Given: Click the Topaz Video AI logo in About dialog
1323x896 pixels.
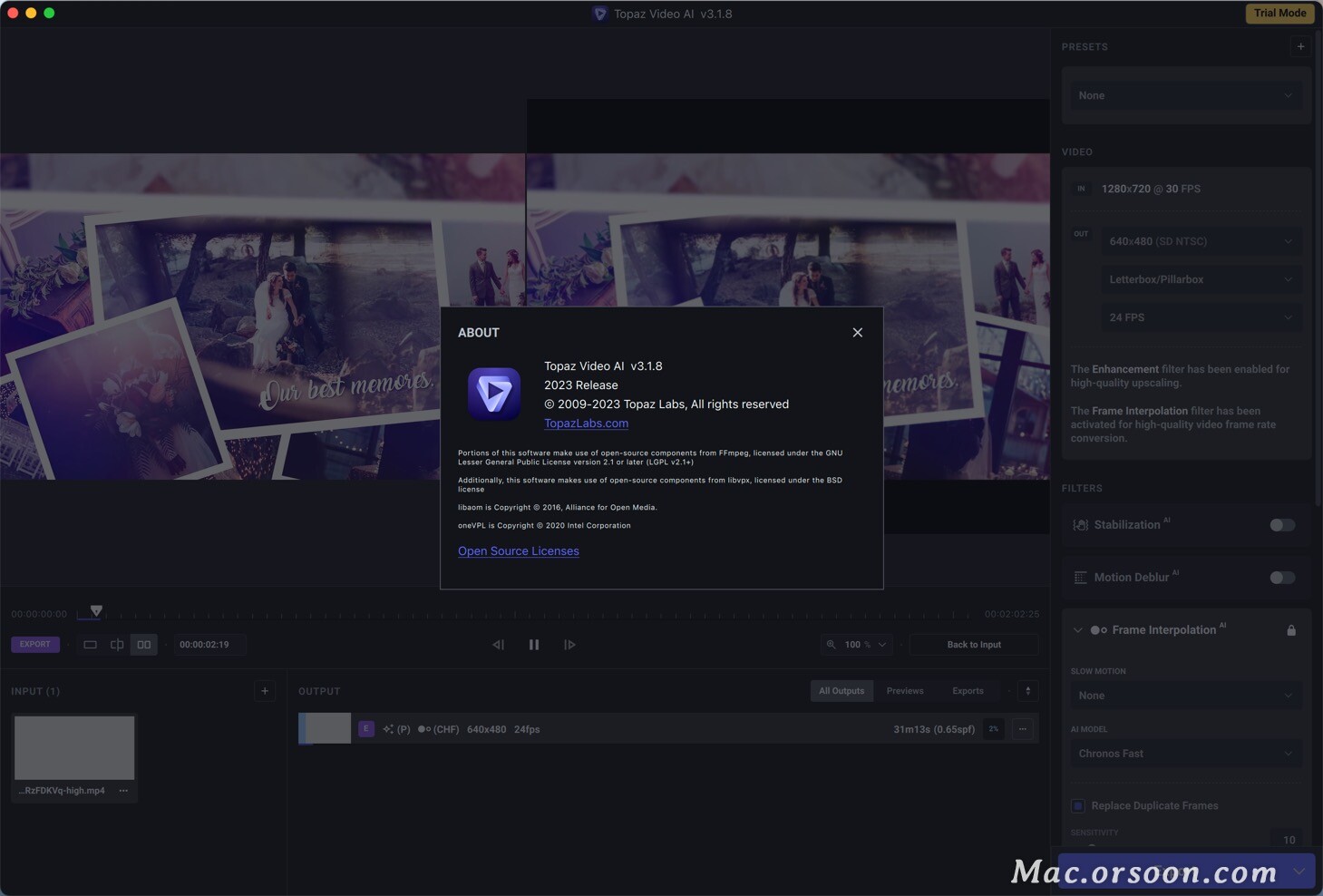Looking at the screenshot, I should coord(494,394).
